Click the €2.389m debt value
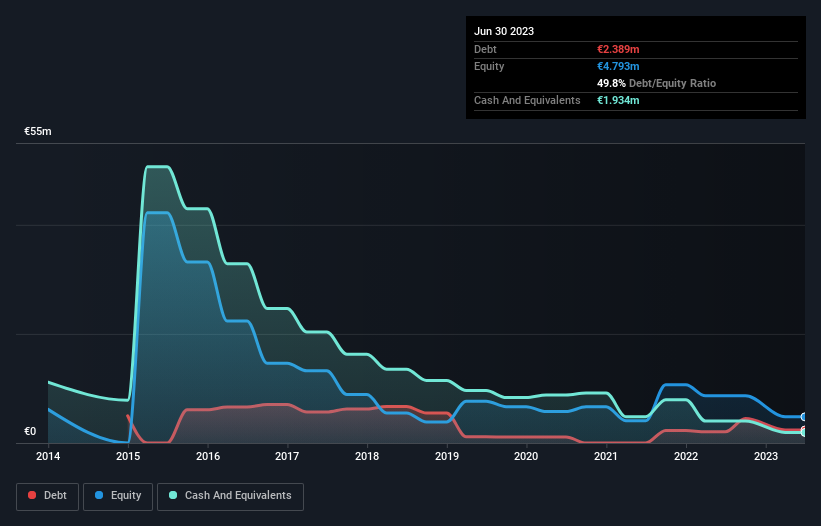 tap(618, 49)
